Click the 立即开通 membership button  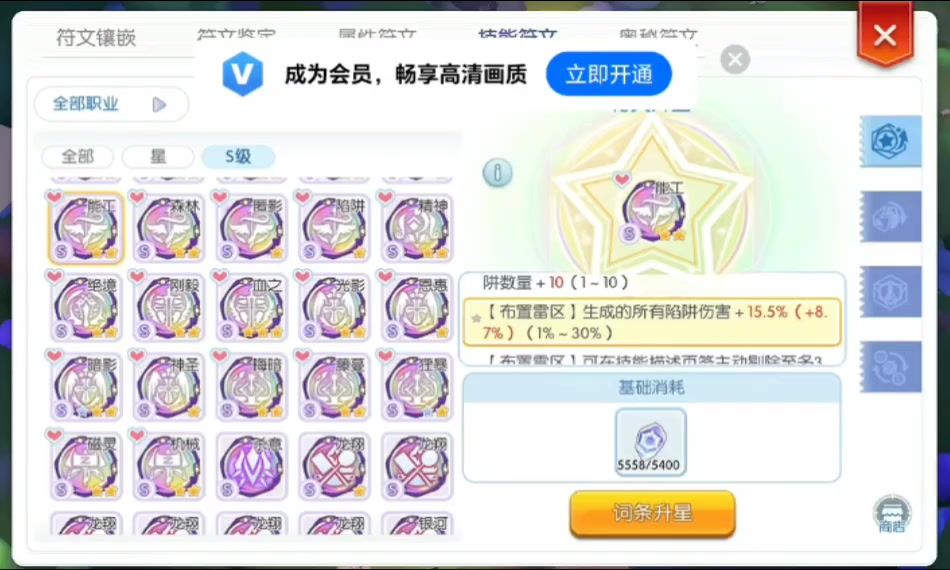(x=609, y=74)
